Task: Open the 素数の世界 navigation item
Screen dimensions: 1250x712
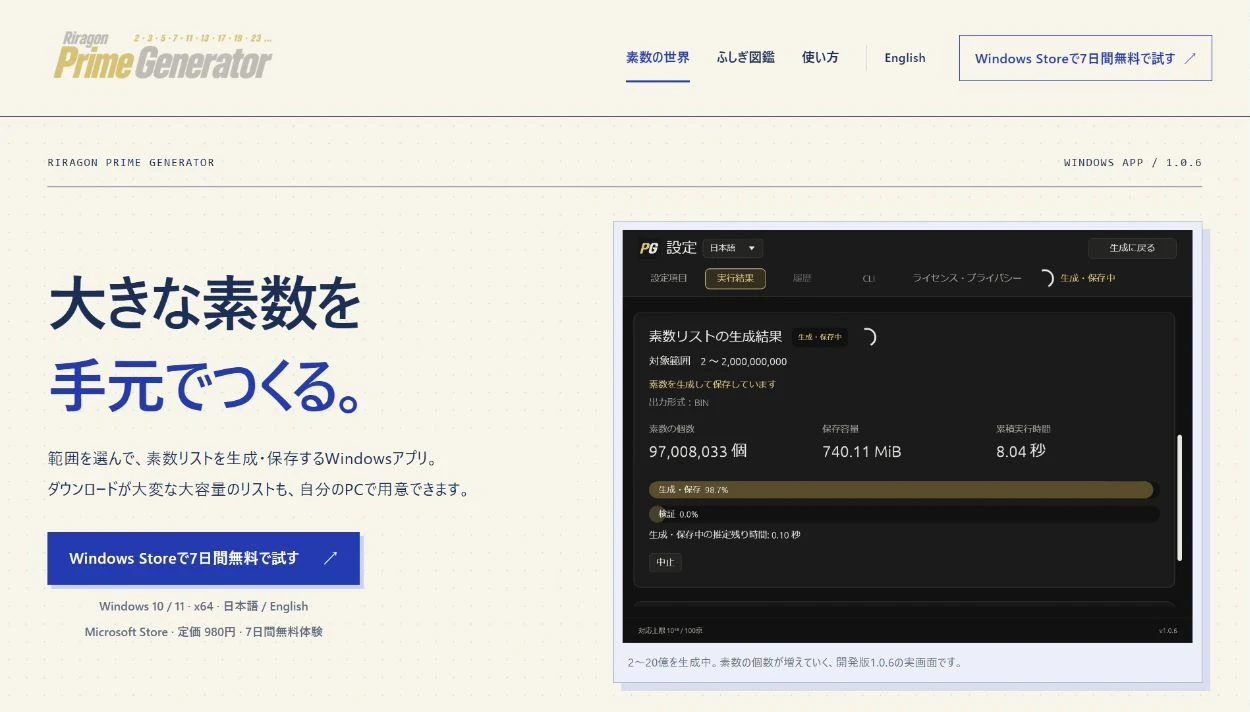Action: [x=658, y=58]
